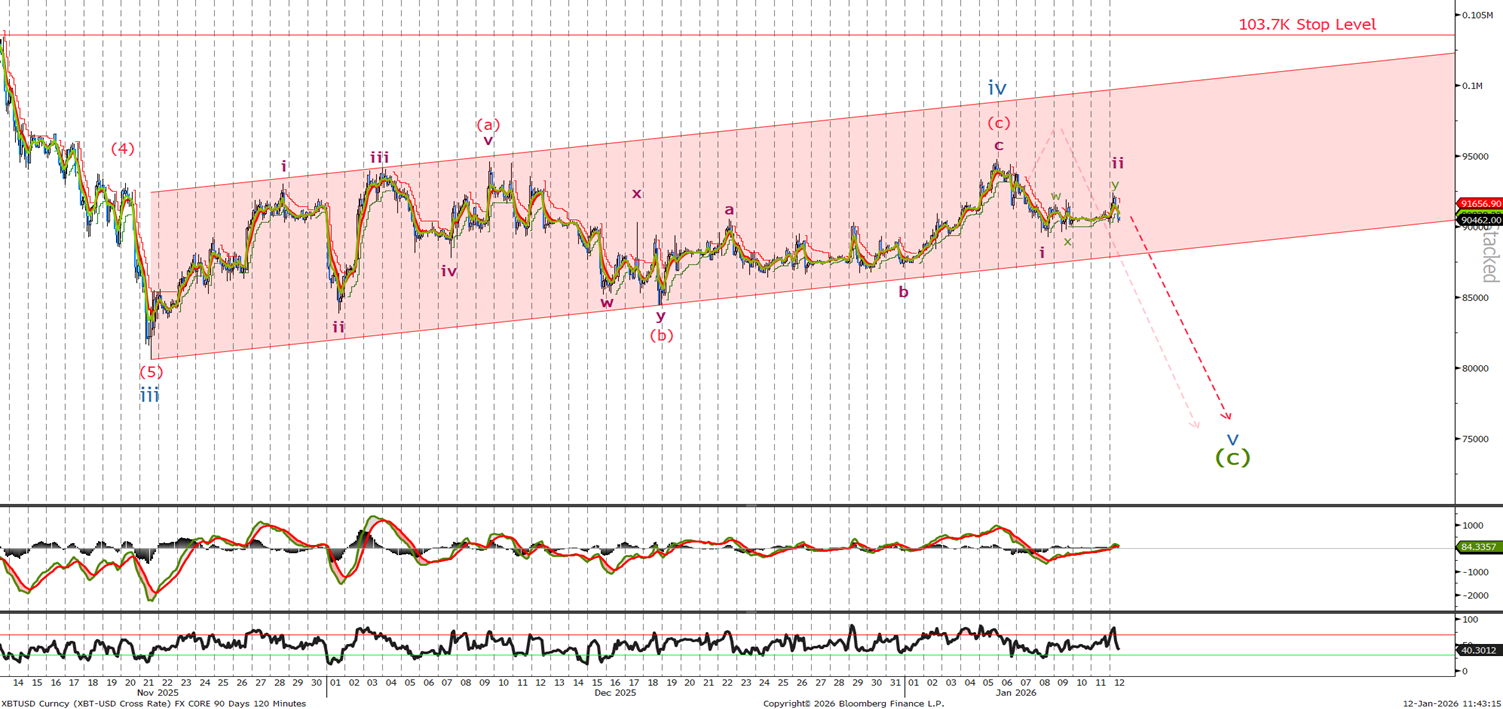Click the Dec 2025 time axis label
Viewport: 1503px width, 709px height.
[614, 692]
